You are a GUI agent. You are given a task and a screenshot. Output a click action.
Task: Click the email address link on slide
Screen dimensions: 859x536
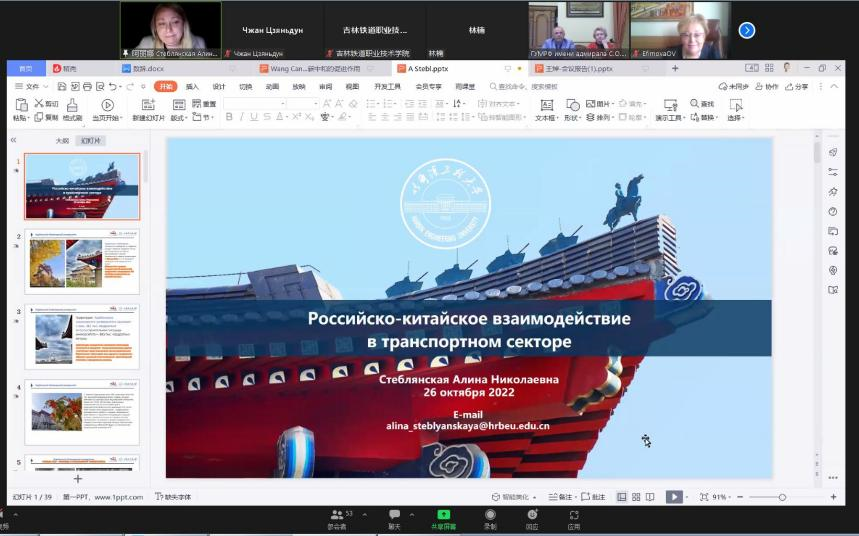pyautogui.click(x=467, y=426)
